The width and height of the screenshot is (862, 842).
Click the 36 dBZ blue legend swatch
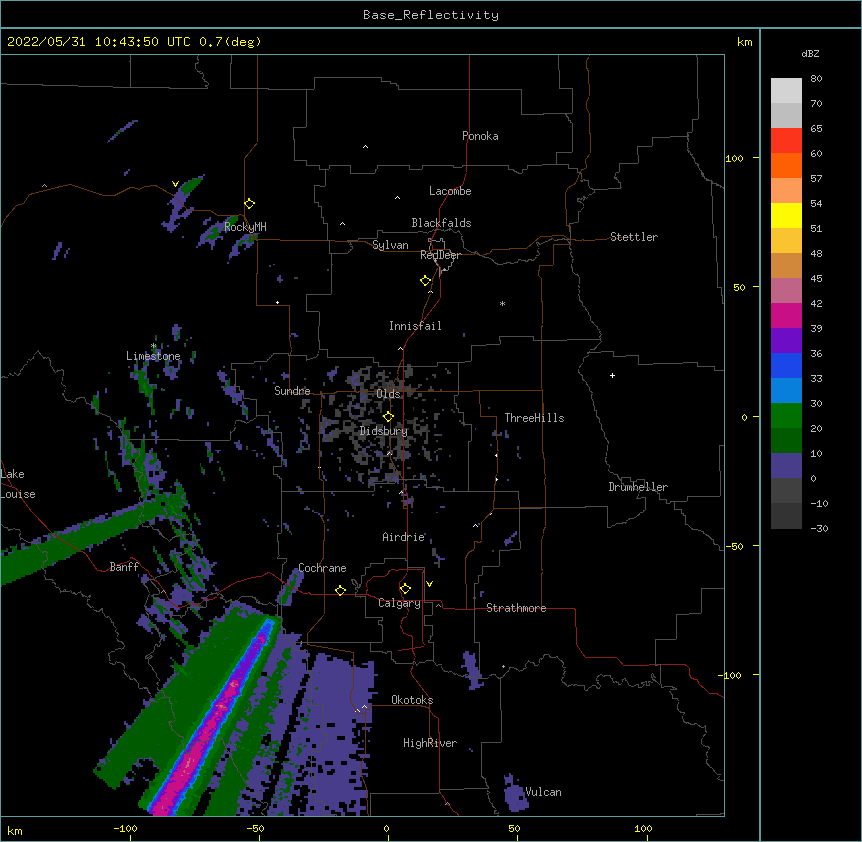(786, 365)
